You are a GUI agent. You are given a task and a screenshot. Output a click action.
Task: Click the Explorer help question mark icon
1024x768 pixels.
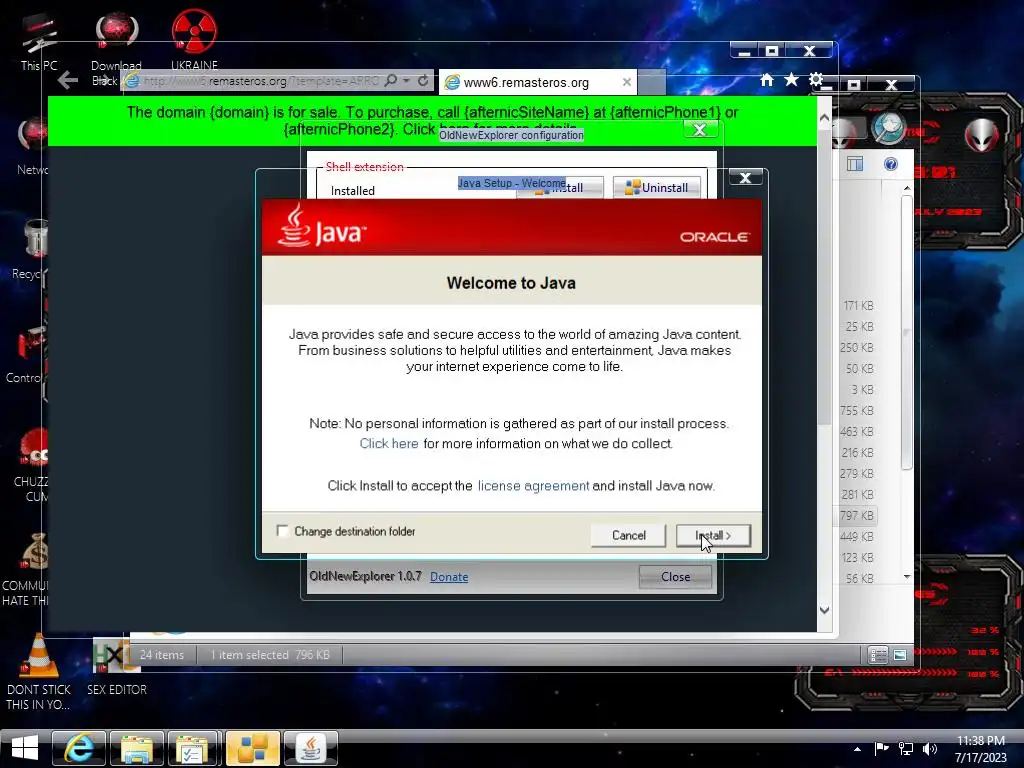point(890,164)
